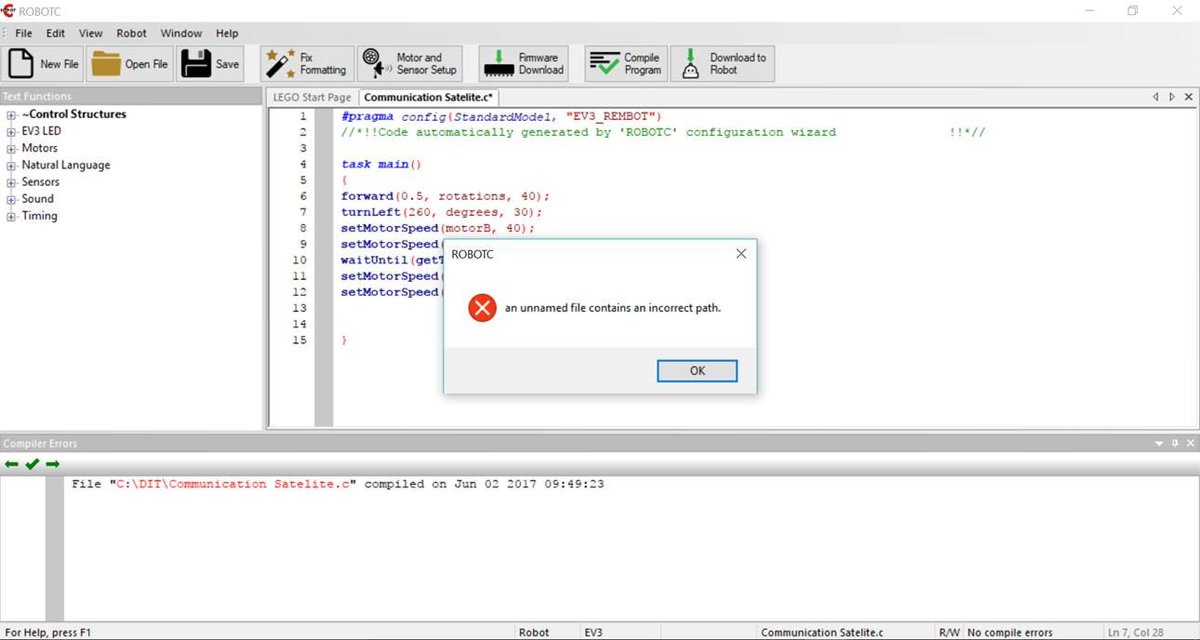Image resolution: width=1200 pixels, height=640 pixels.
Task: Select Sensors in Text Functions
Action: coord(41,182)
